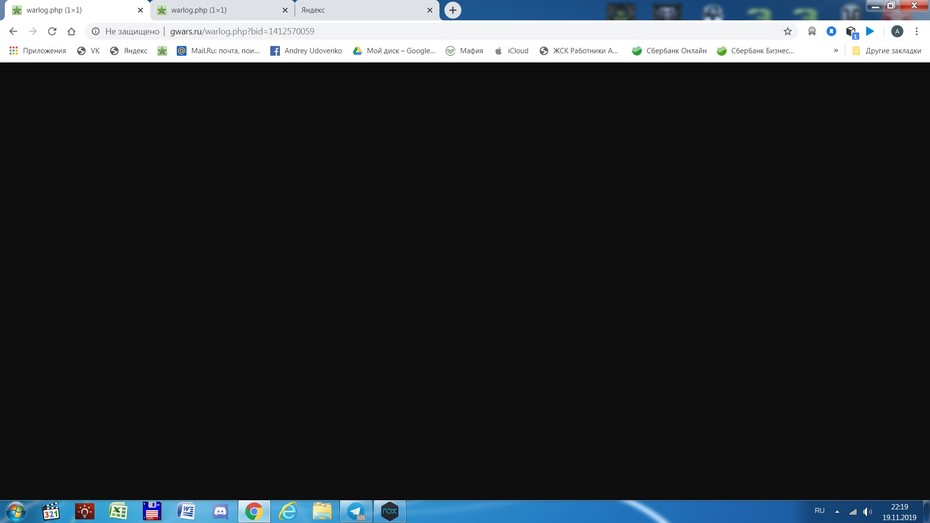
Task: Show hidden bookmarks with the » chevron
Action: 836,50
